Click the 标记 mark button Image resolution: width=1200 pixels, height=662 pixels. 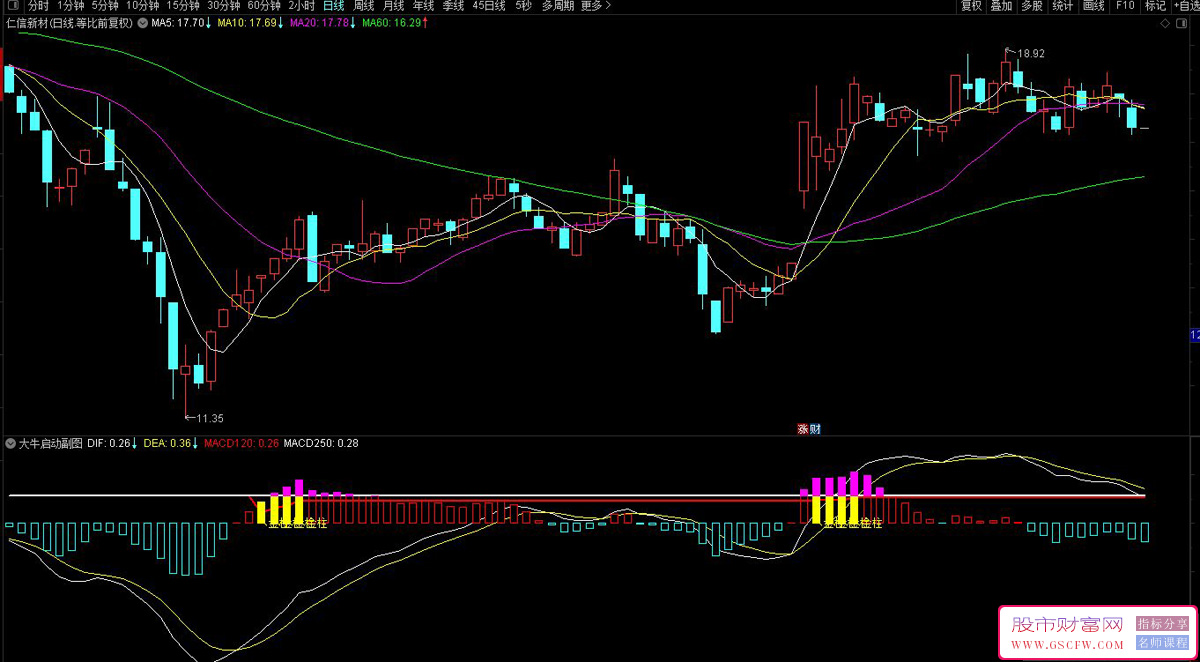tap(1156, 6)
